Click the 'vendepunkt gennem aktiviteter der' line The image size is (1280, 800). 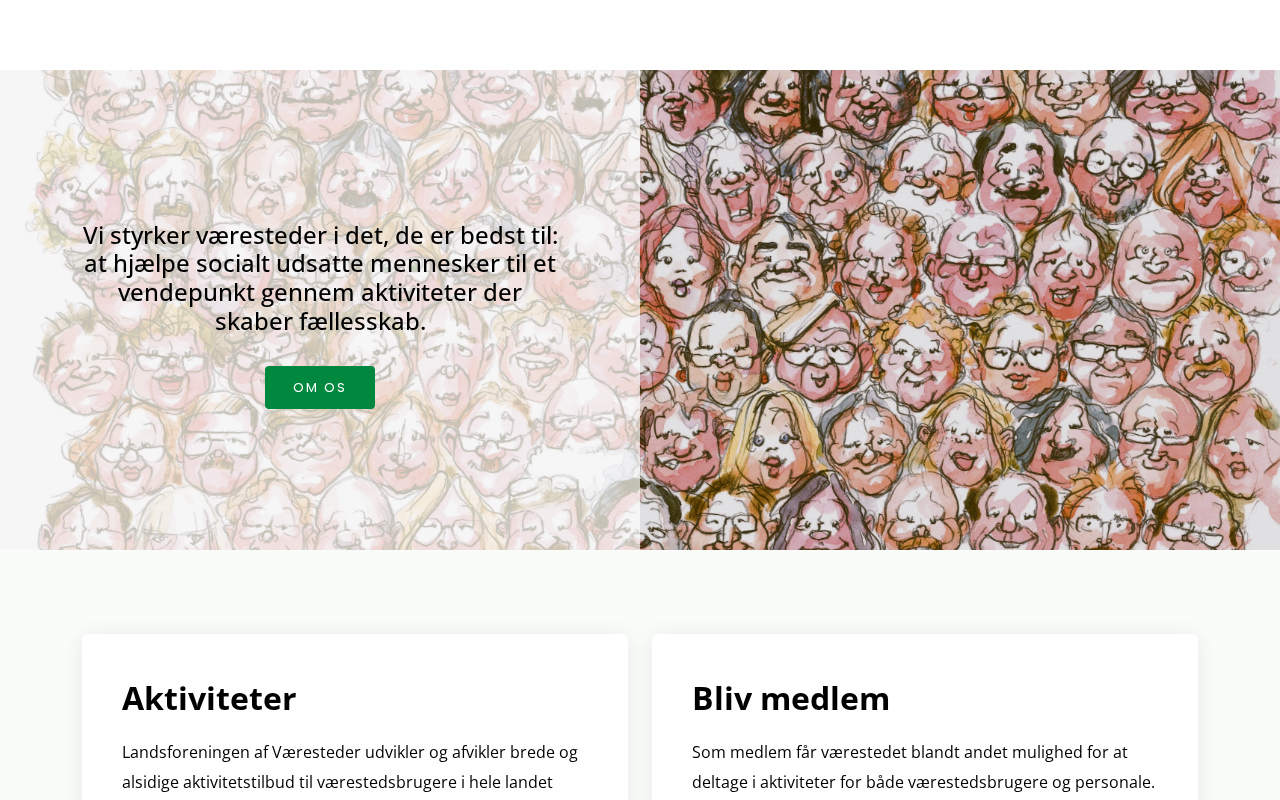click(x=320, y=292)
